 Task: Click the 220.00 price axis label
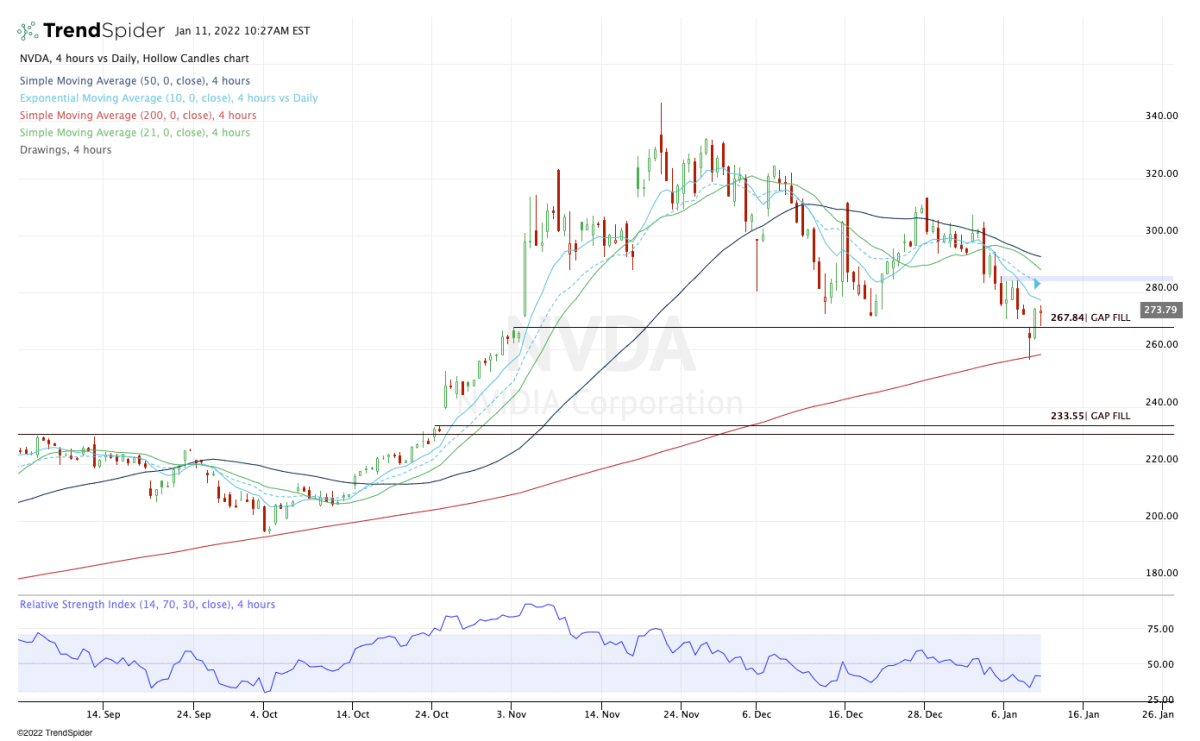tap(1162, 459)
